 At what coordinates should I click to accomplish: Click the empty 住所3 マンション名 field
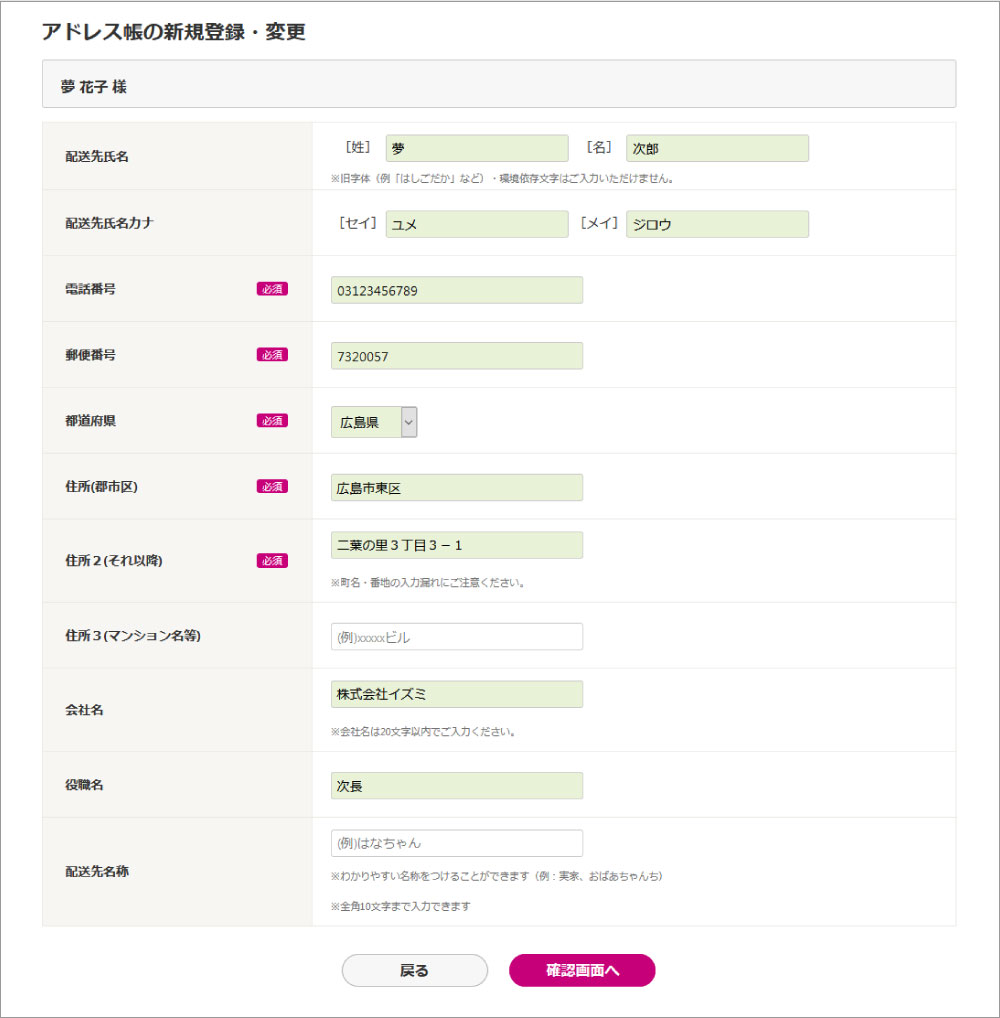(x=456, y=637)
